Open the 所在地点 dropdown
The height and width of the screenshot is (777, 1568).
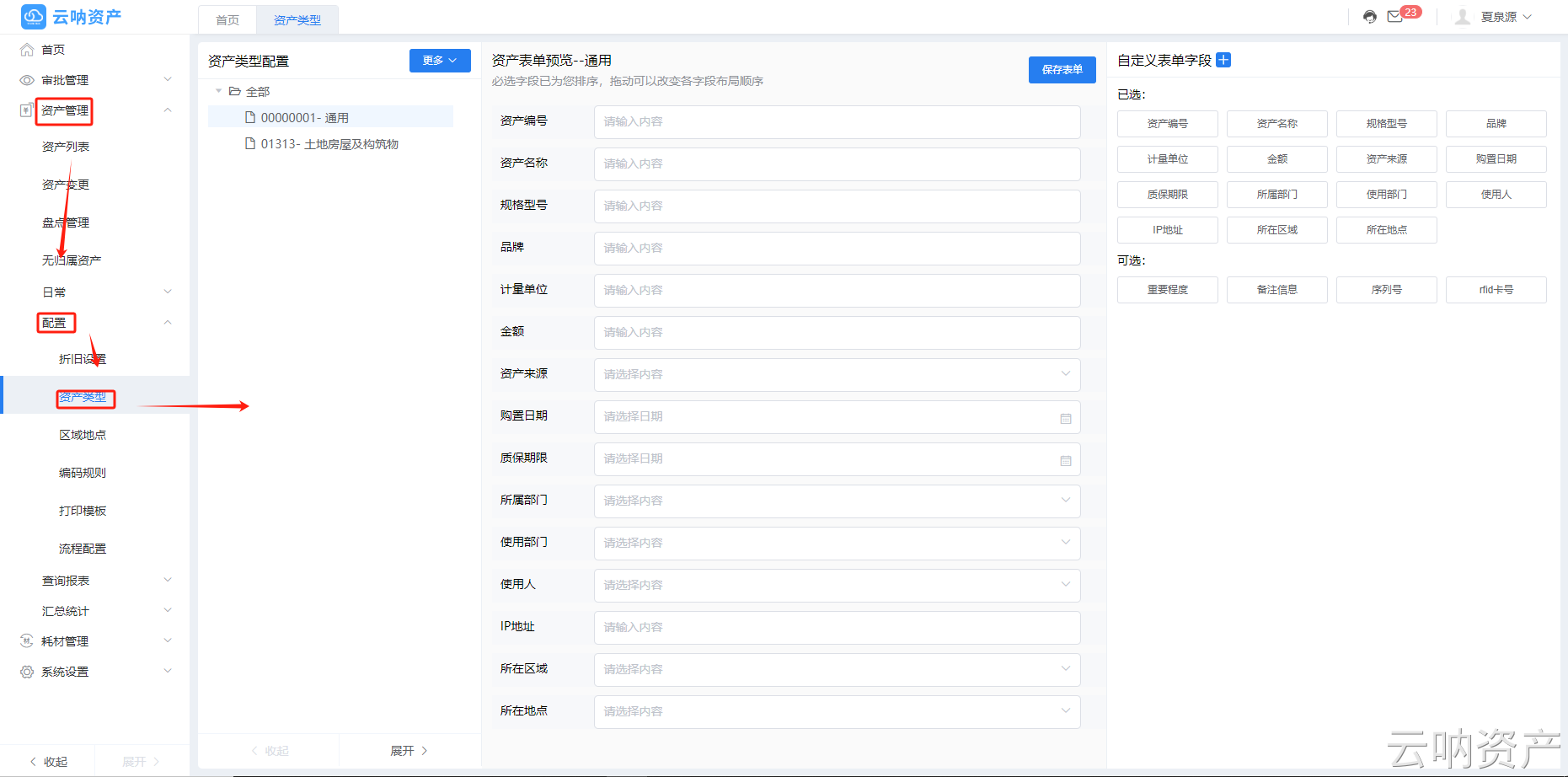pyautogui.click(x=838, y=712)
